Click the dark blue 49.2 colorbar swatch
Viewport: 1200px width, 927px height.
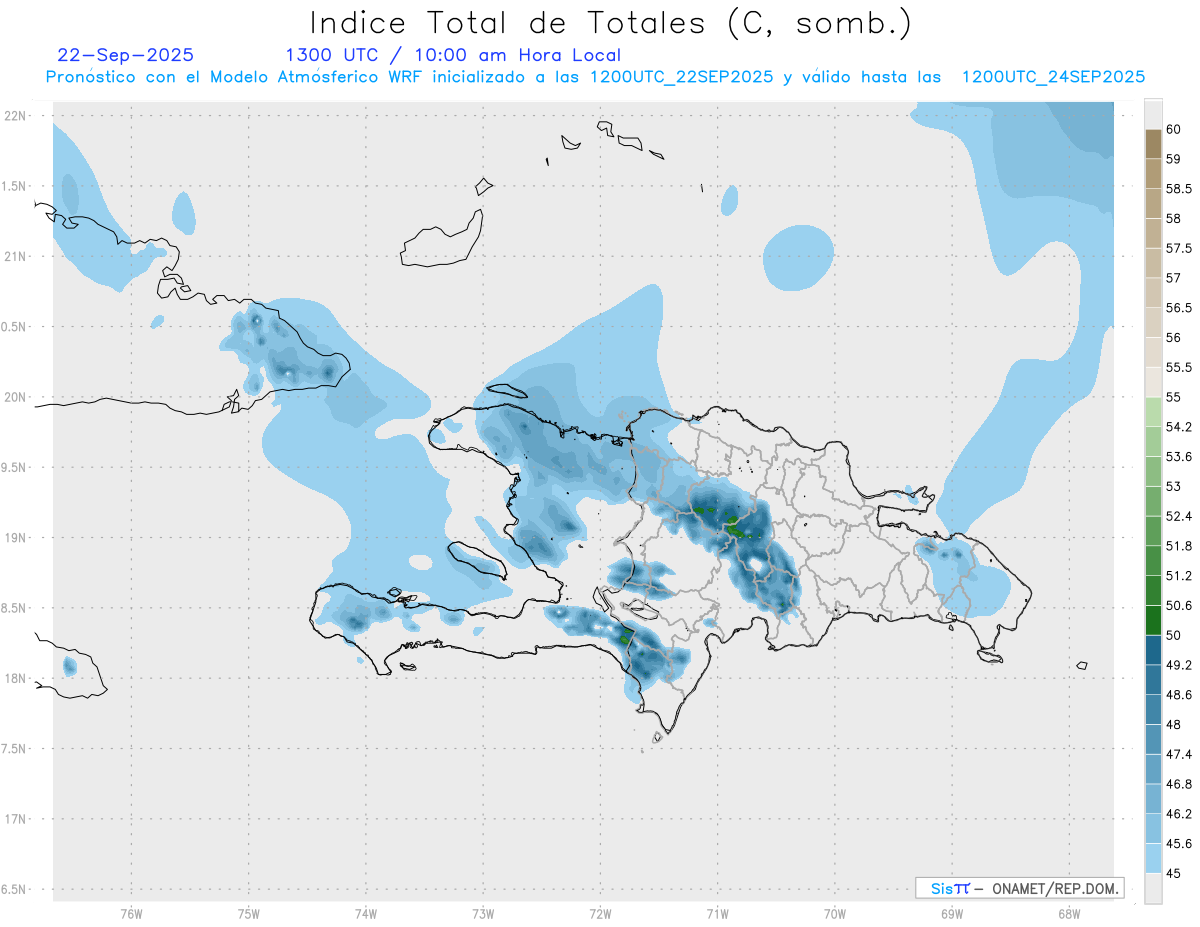[1152, 650]
